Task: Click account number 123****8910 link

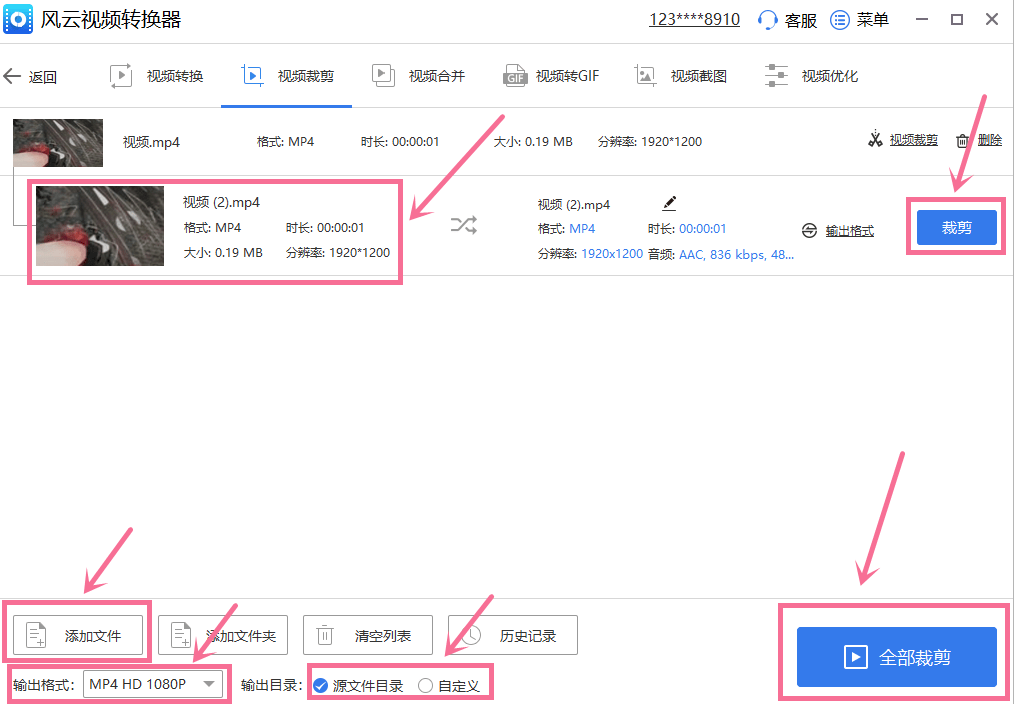Action: [695, 19]
